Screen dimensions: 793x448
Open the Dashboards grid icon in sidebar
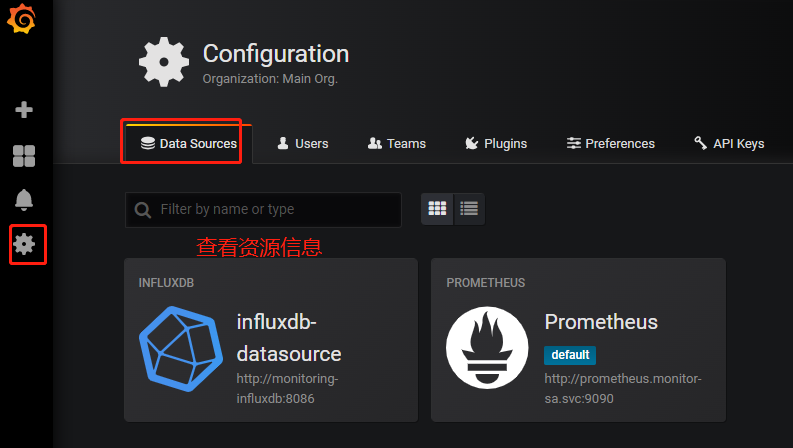tap(24, 156)
